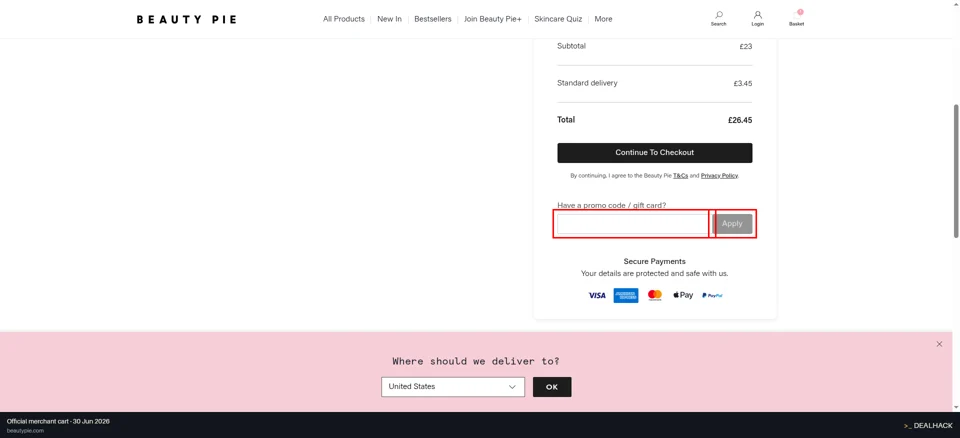Open the Skincare Quiz

tap(558, 19)
